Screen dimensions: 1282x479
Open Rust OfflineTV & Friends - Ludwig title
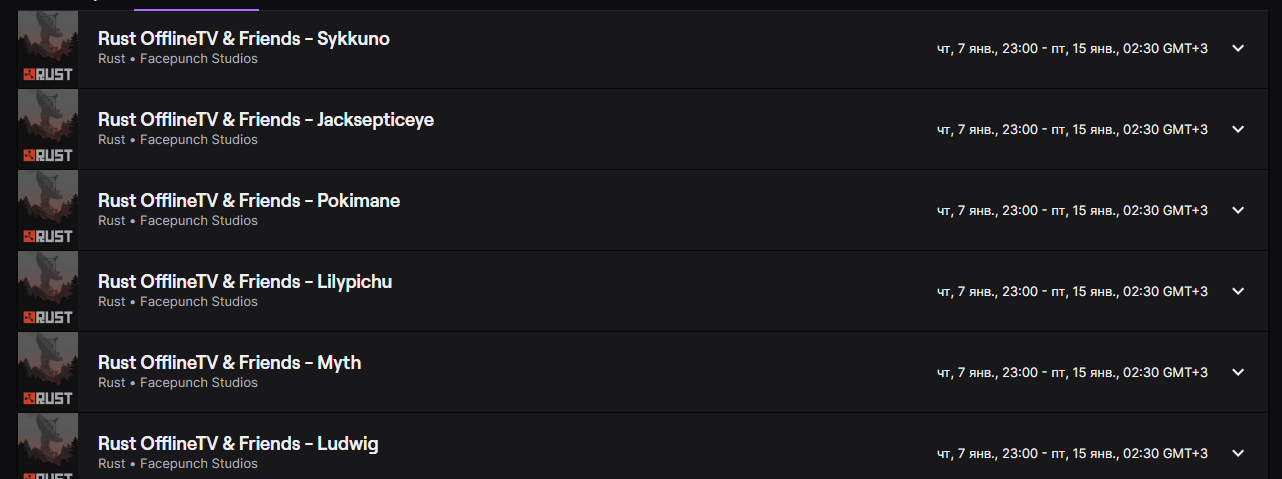point(238,444)
